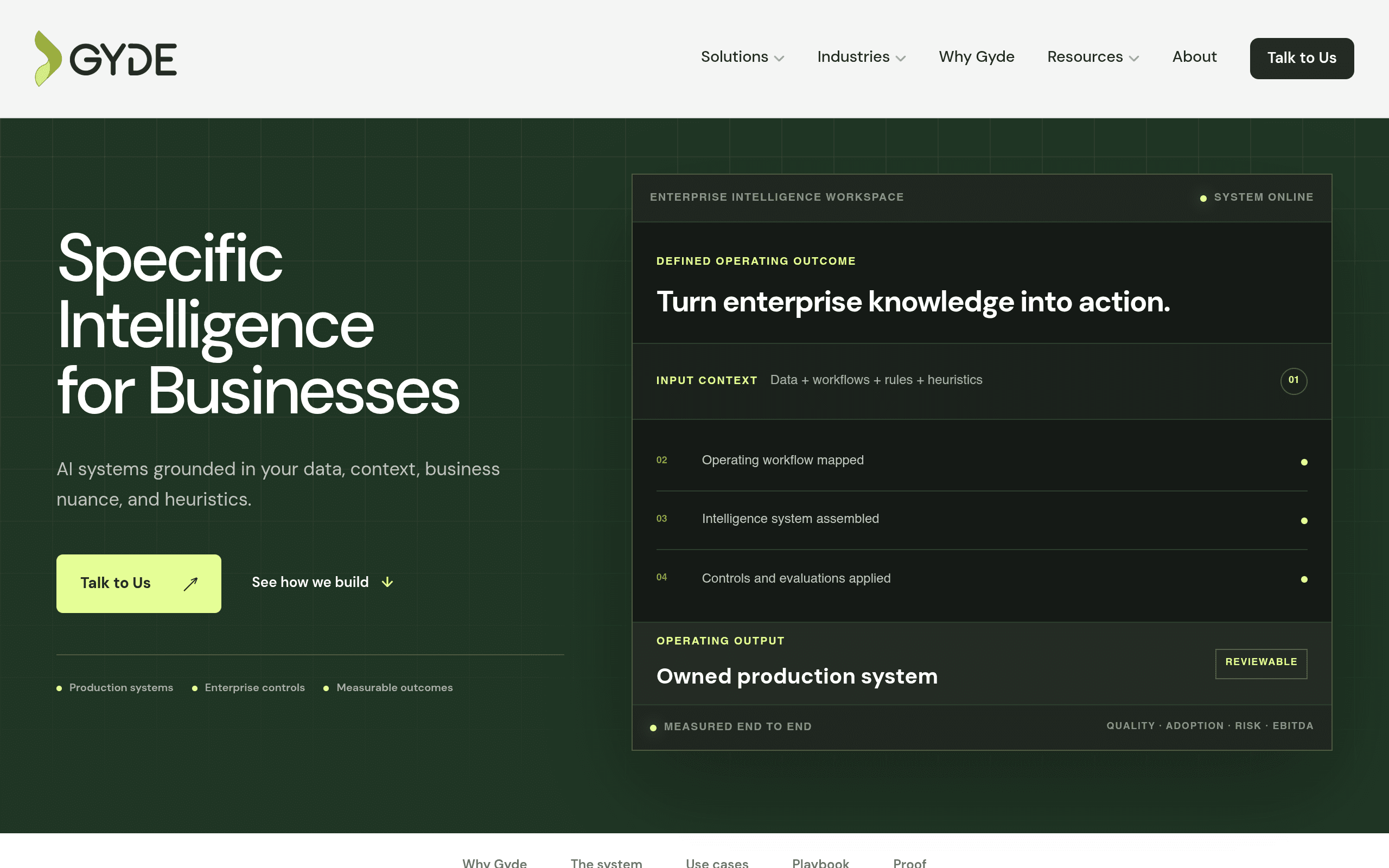
Task: Select the Intelligence system assembled row
Action: click(982, 520)
